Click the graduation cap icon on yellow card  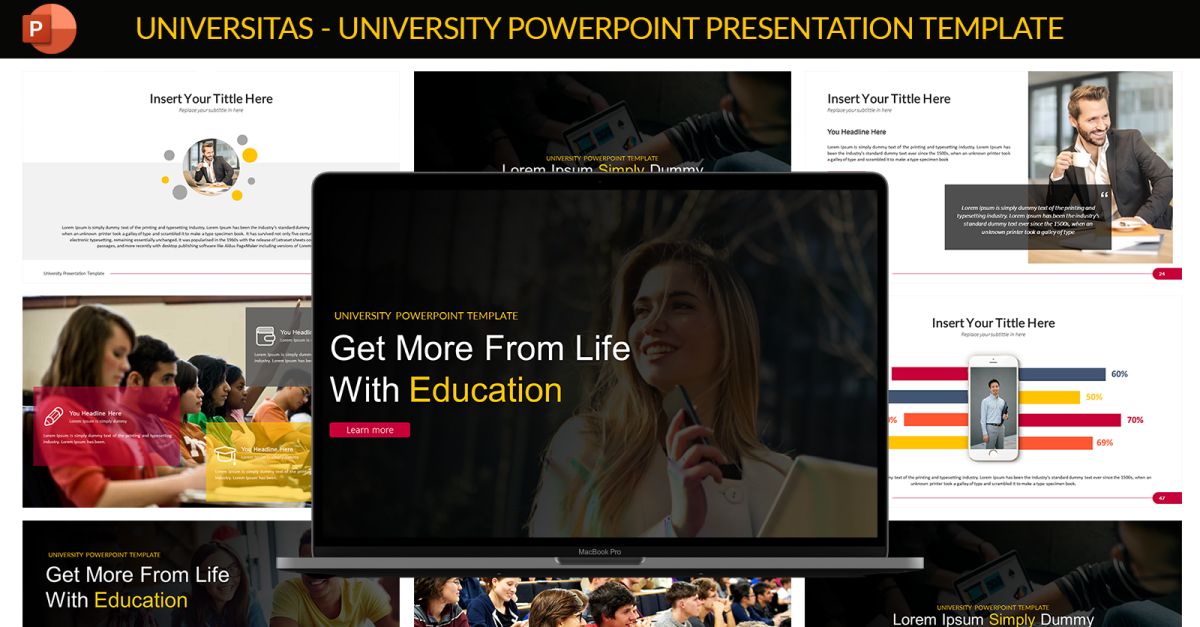point(226,454)
